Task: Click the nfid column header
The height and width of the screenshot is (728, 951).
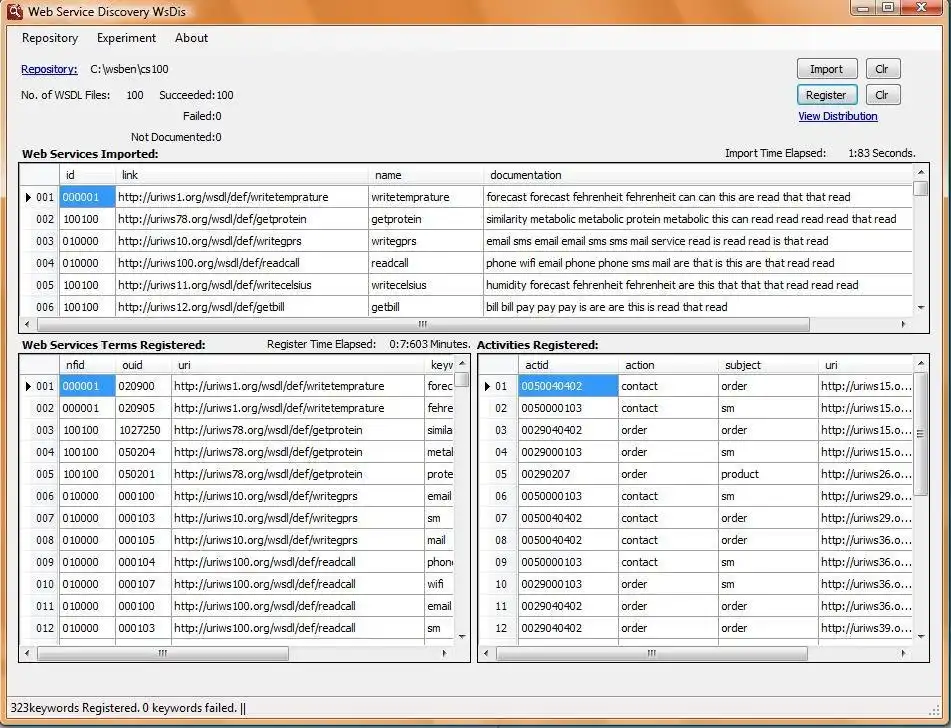Action: tap(87, 365)
